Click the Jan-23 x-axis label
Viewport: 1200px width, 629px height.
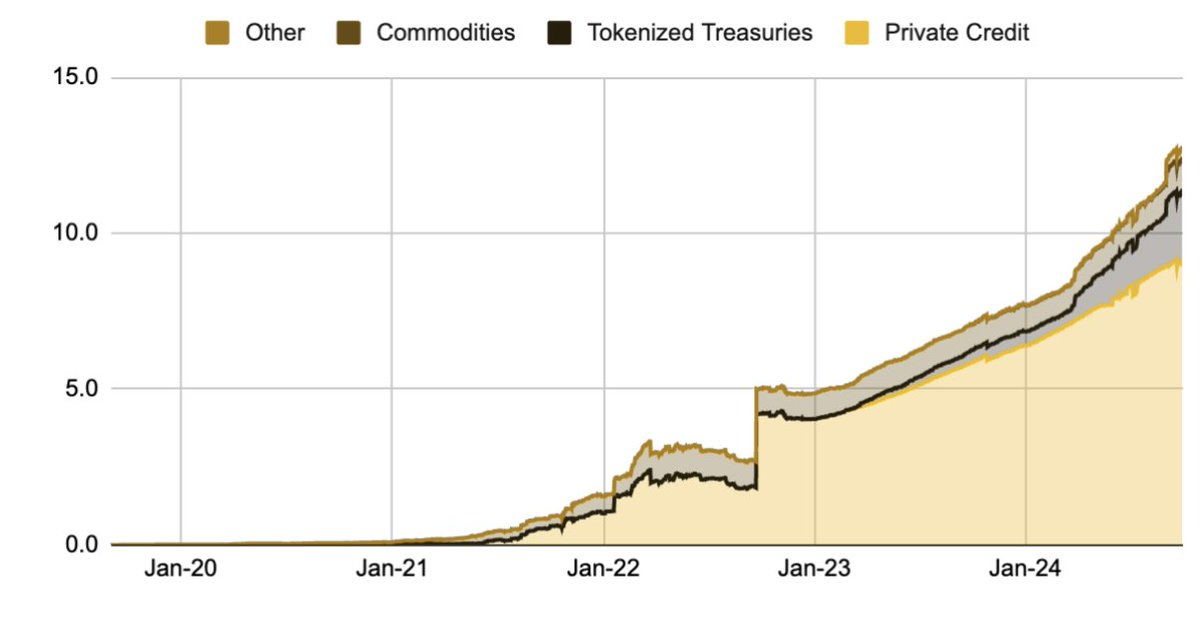816,570
